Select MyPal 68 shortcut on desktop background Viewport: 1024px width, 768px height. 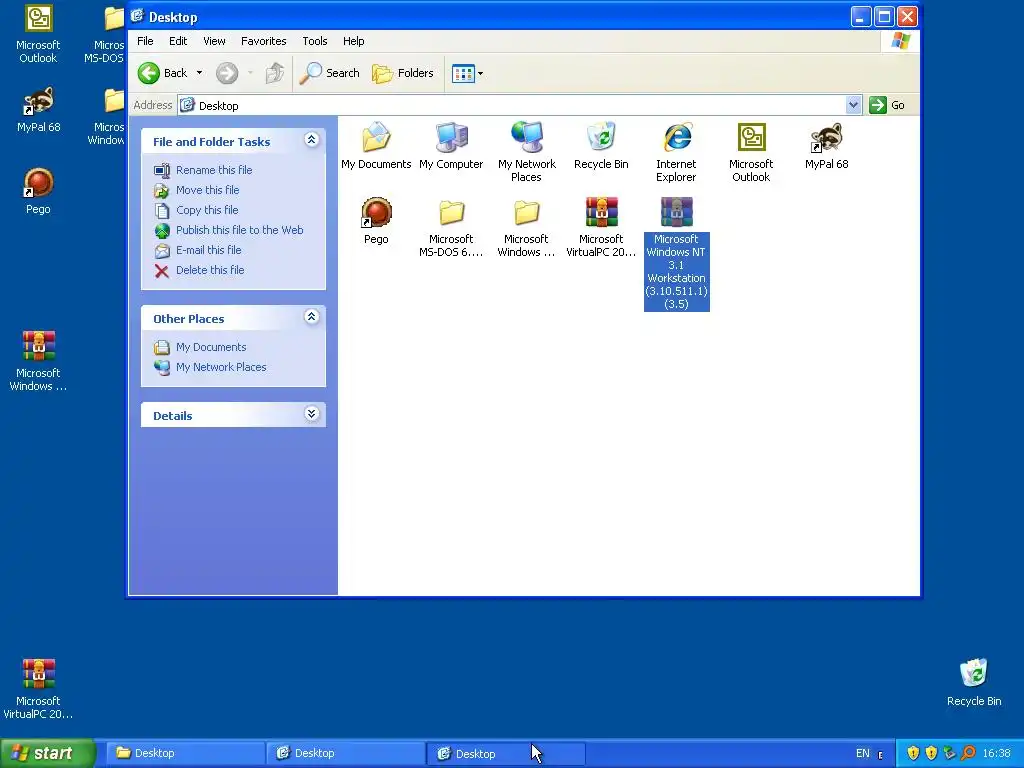[39, 102]
